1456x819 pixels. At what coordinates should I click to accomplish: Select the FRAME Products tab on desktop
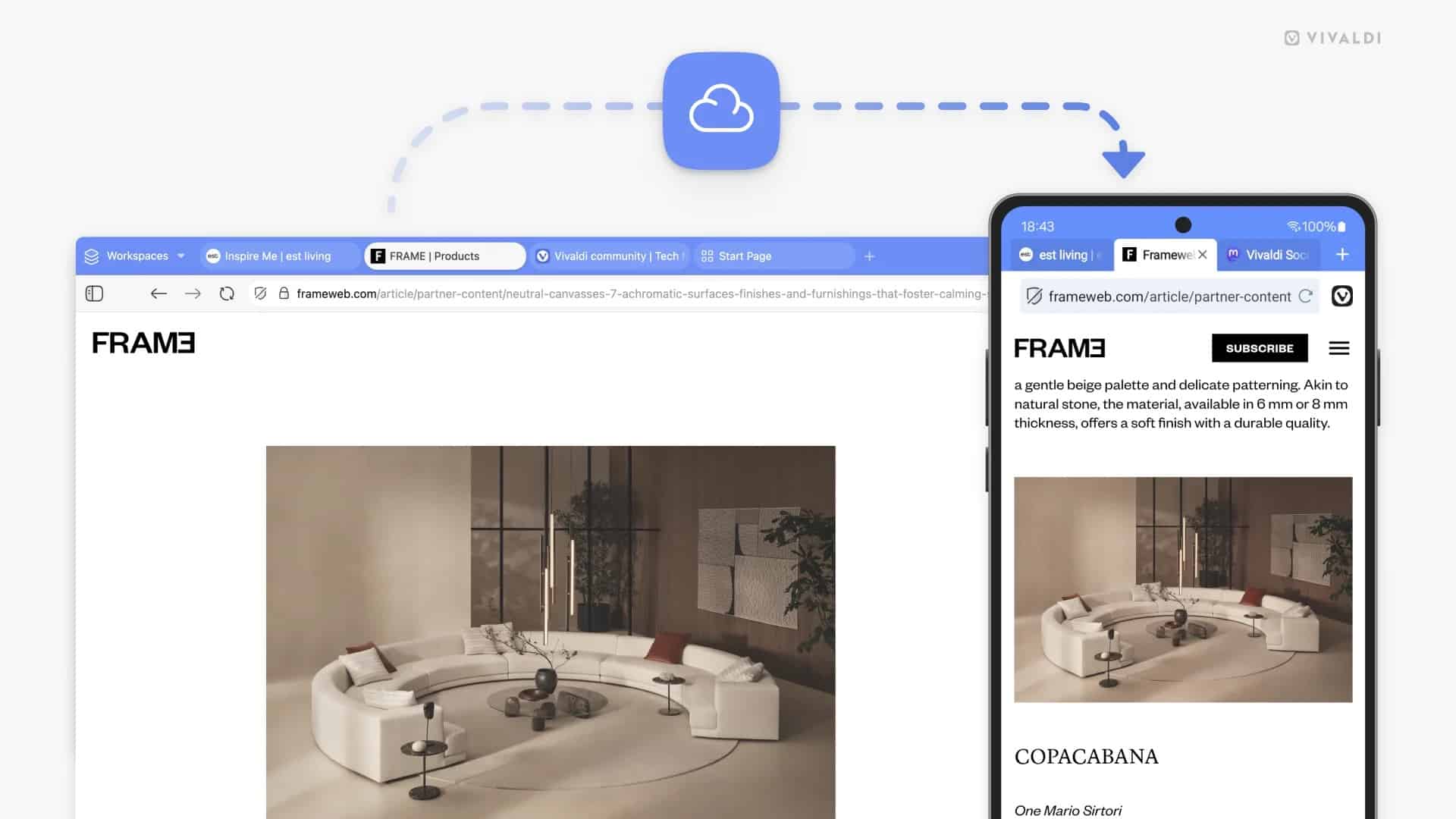pyautogui.click(x=445, y=256)
